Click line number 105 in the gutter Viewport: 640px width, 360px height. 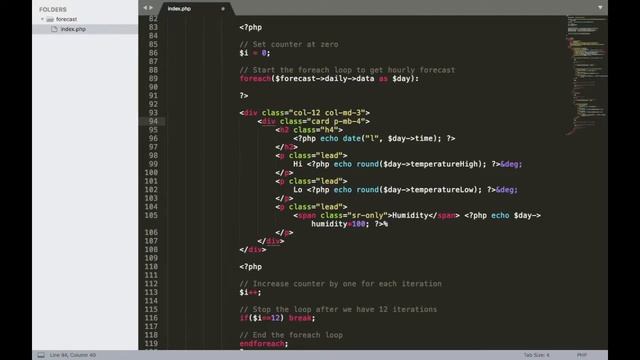coord(151,215)
